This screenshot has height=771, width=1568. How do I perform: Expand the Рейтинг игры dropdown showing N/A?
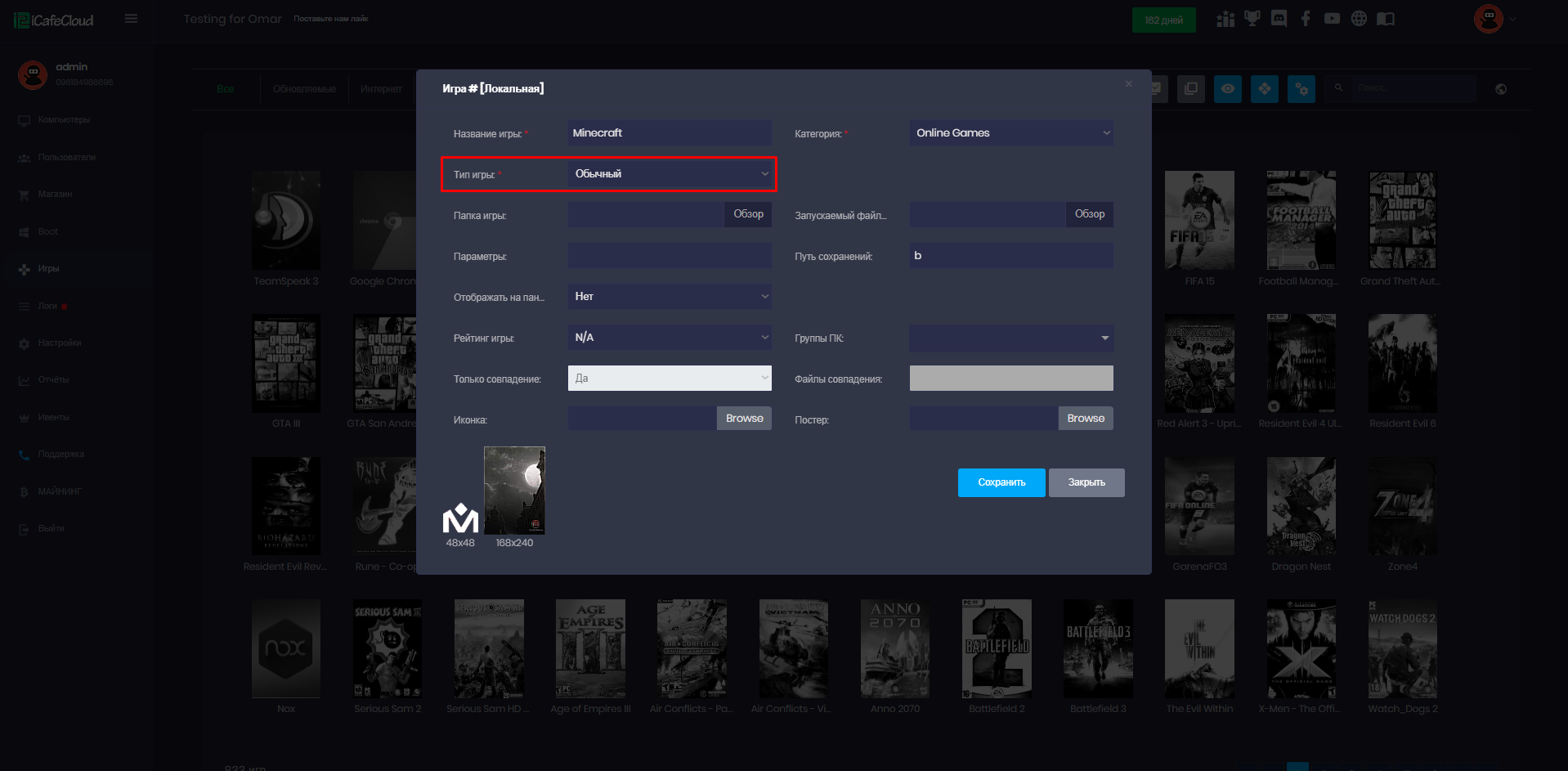(670, 338)
